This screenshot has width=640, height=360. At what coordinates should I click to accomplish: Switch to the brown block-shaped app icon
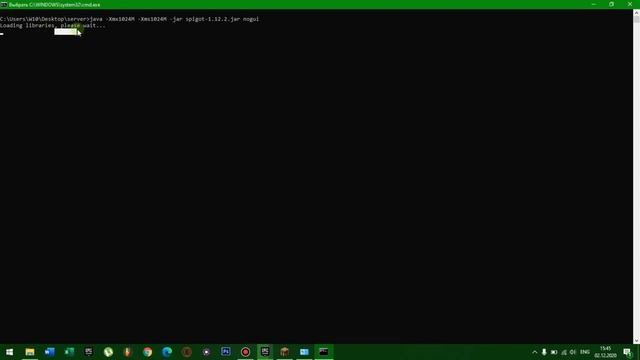284,352
